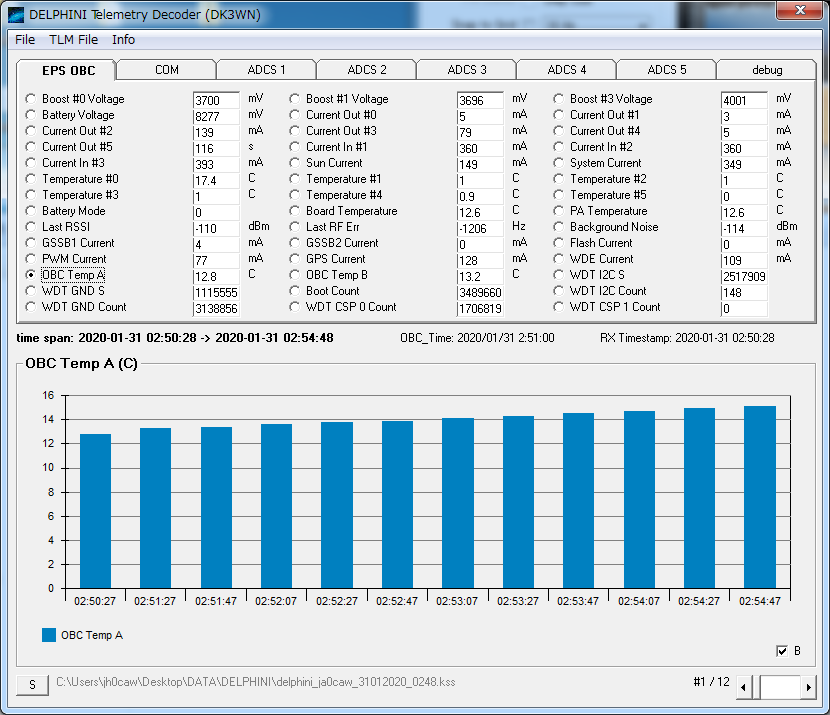Image resolution: width=830 pixels, height=715 pixels.
Task: Select GPS Current radio button
Action: click(295, 259)
